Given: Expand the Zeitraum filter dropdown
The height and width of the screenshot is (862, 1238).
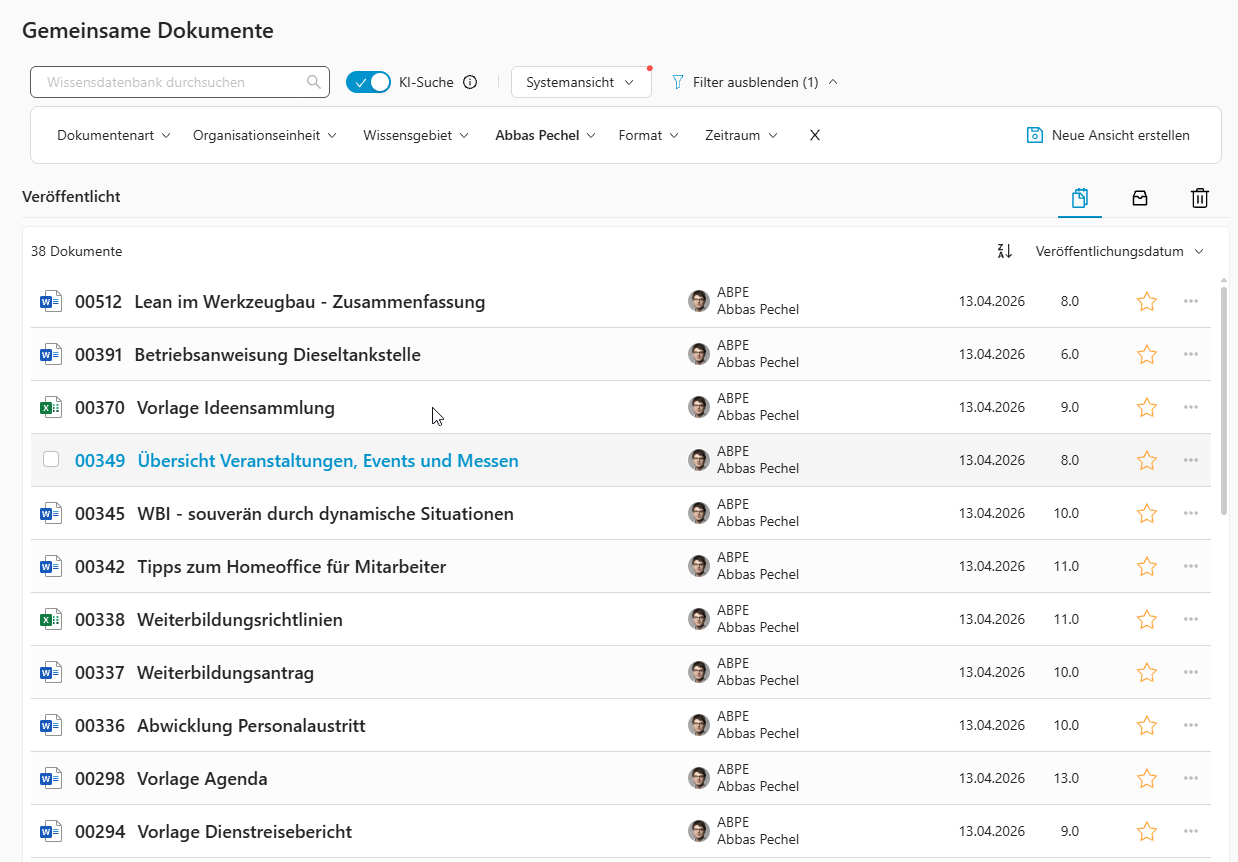Looking at the screenshot, I should pos(740,134).
